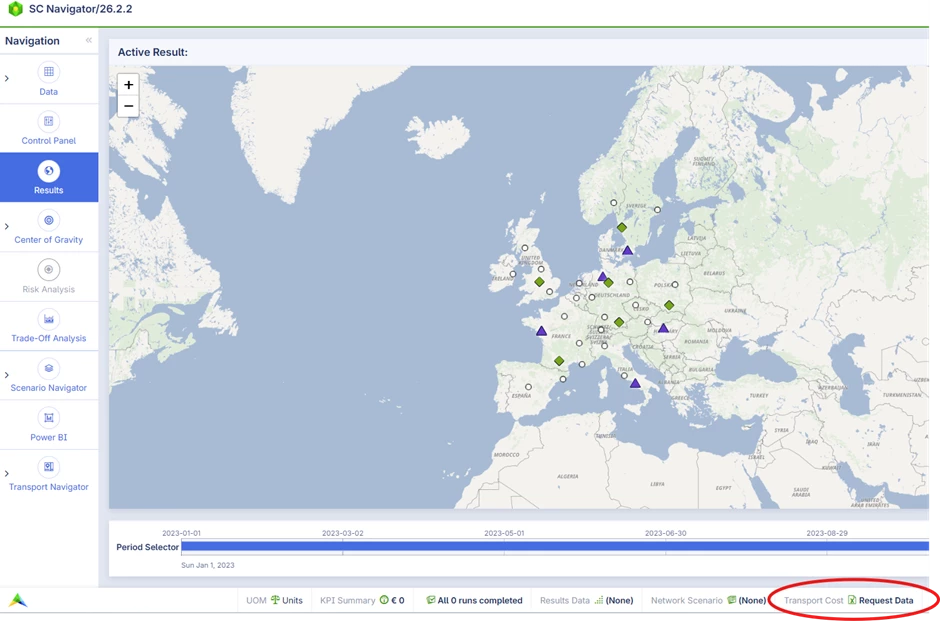Open the Scenario Navigator icon
This screenshot has width=940, height=621.
[x=49, y=368]
